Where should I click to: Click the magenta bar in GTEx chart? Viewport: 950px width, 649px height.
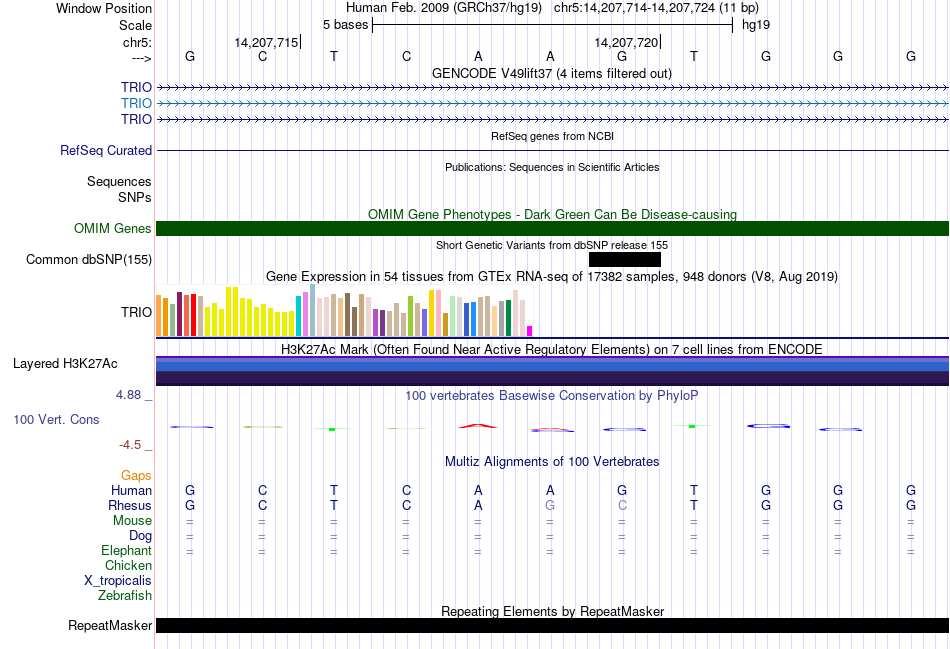[530, 331]
